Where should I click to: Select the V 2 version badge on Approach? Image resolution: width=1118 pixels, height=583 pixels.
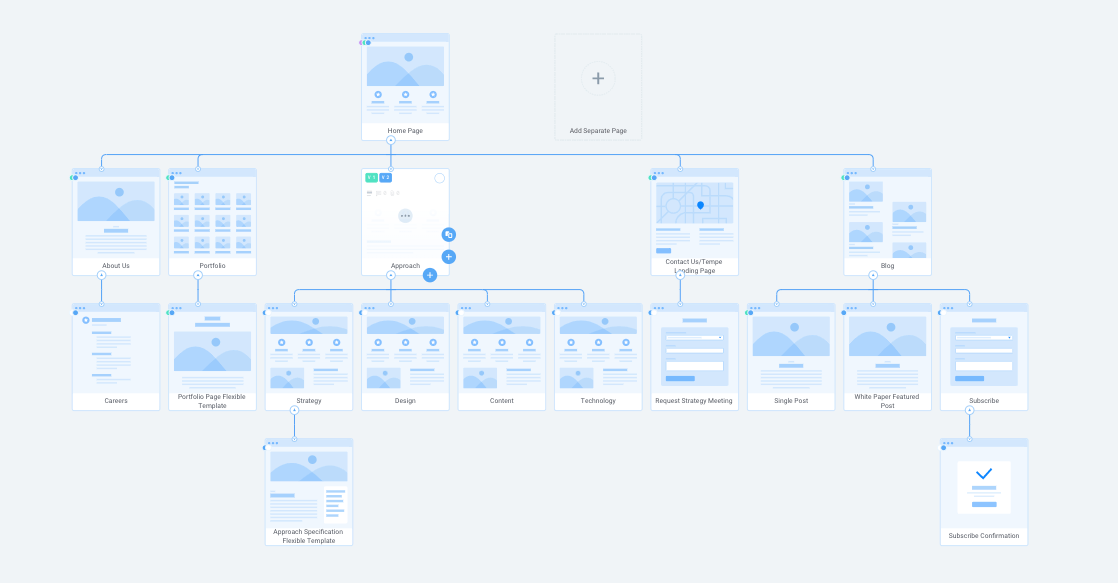point(386,177)
